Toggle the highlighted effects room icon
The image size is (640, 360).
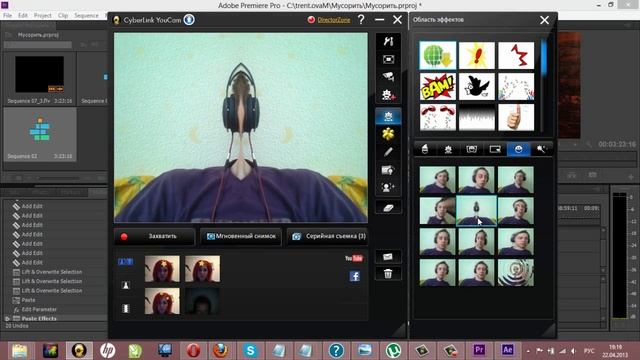click(x=388, y=116)
